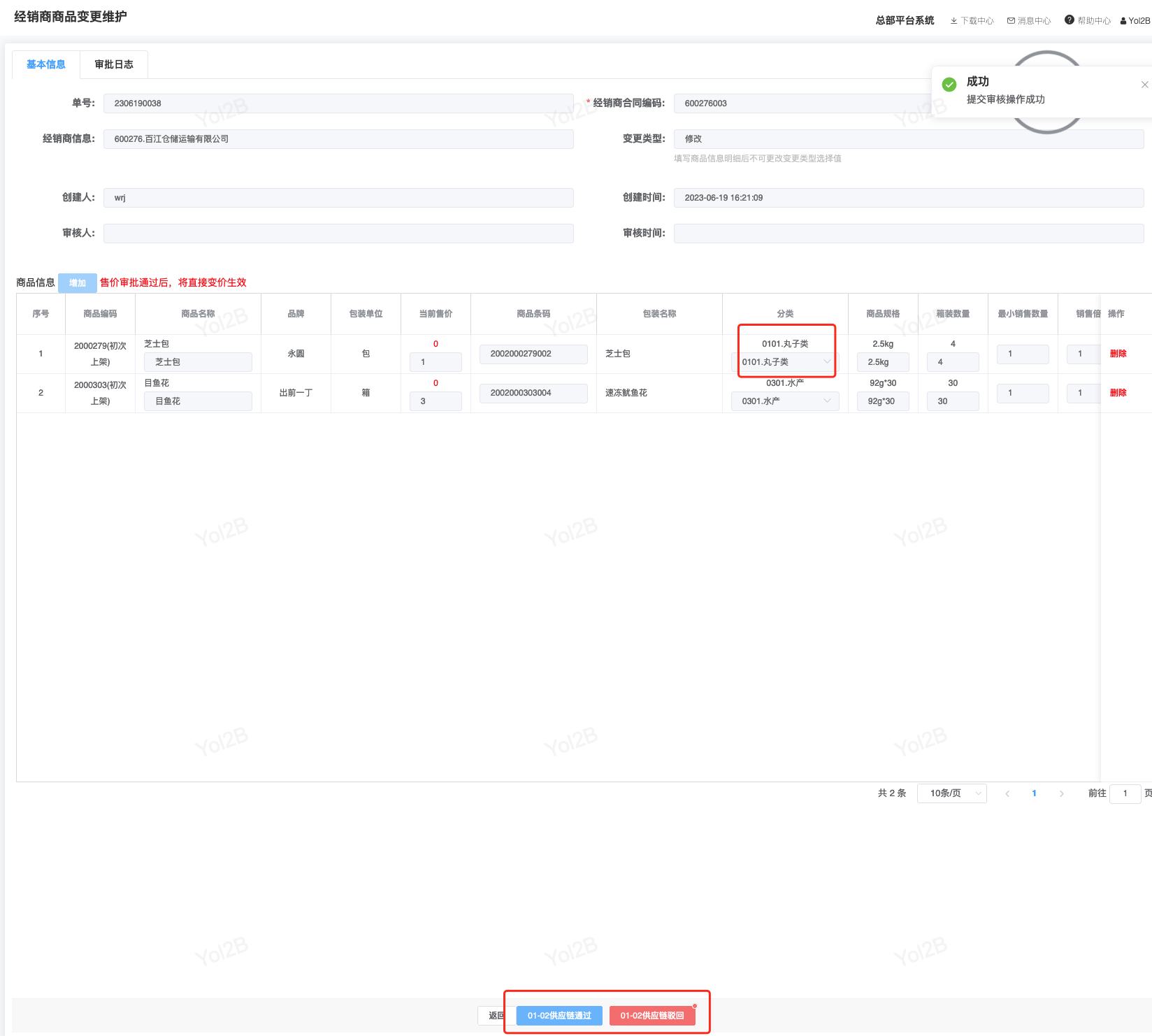Close the 成功 notification popup
Screen dimensions: 1152x1036
coord(1144,85)
